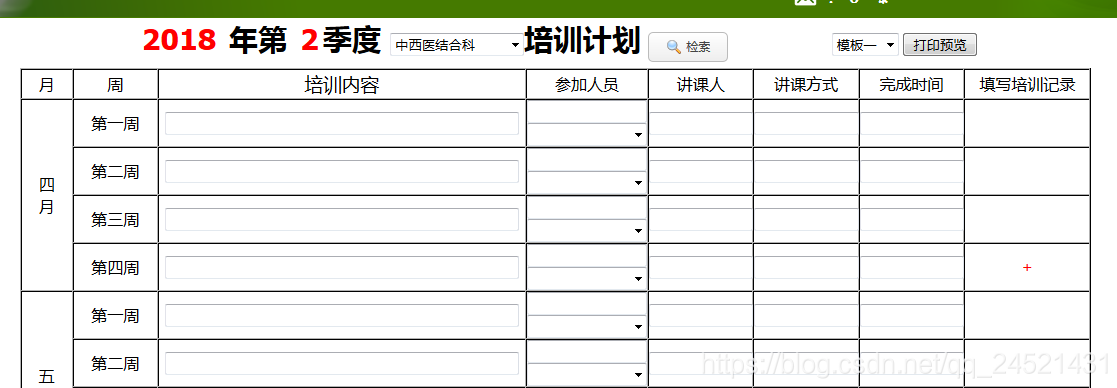Click the 第一周 label under 四月
This screenshot has height=388, width=1117.
click(115, 124)
